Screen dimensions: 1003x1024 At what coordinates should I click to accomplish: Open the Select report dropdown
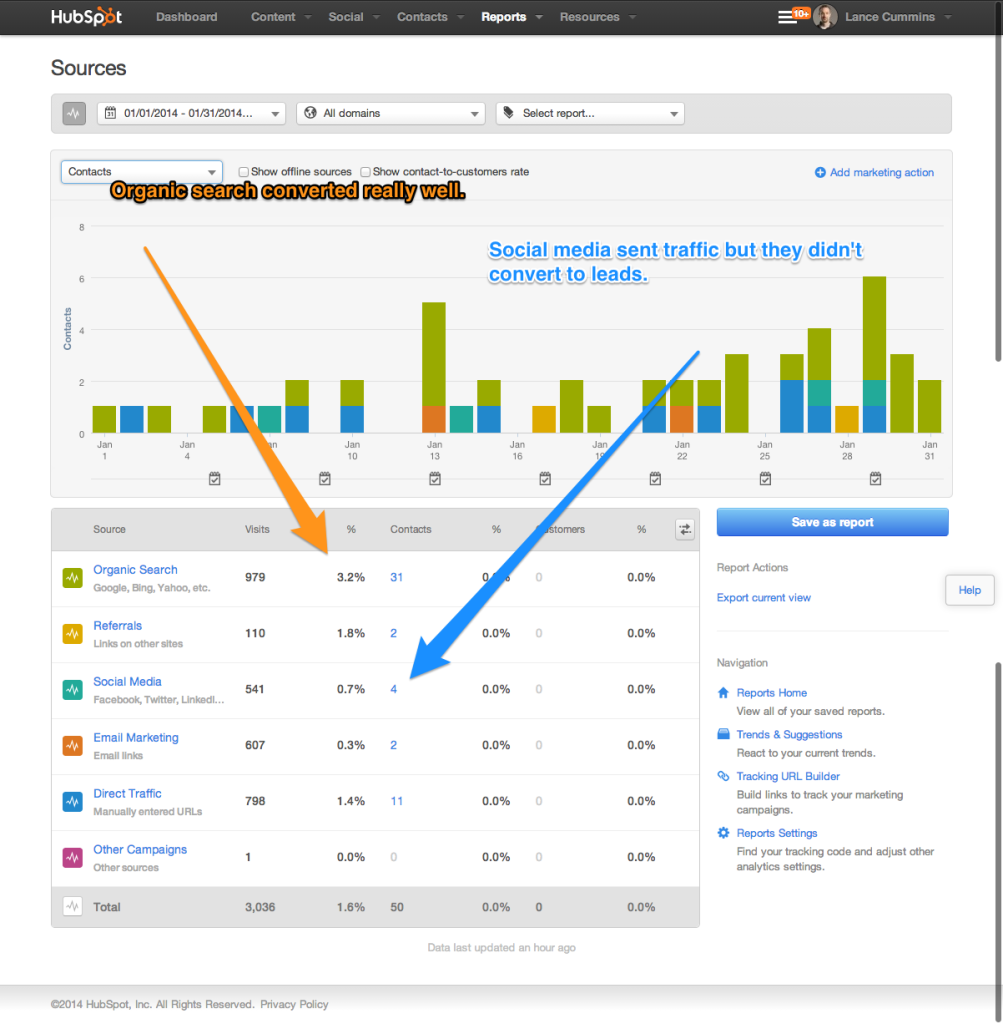(590, 113)
